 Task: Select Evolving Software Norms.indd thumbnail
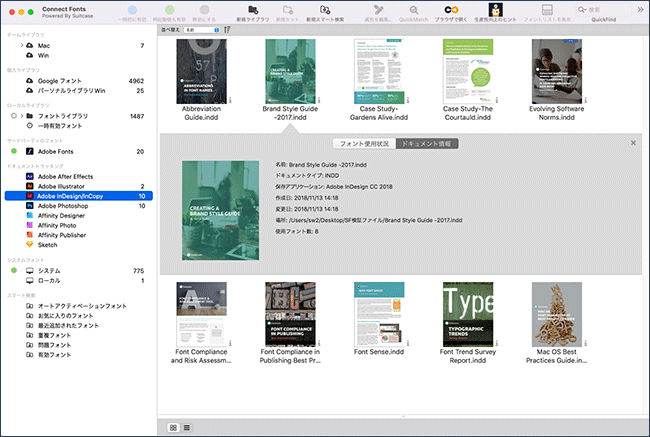(x=557, y=71)
